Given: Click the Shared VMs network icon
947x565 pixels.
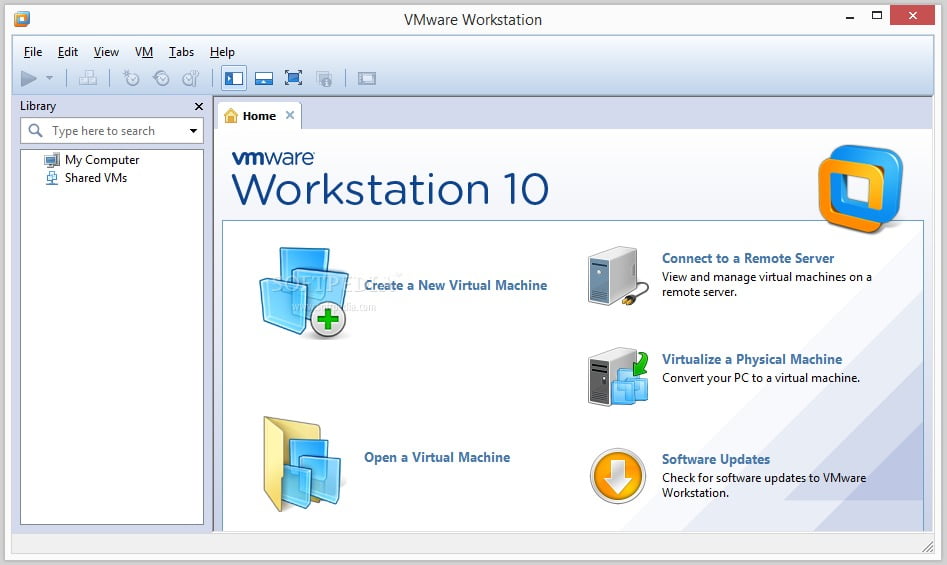Looking at the screenshot, I should coord(52,178).
